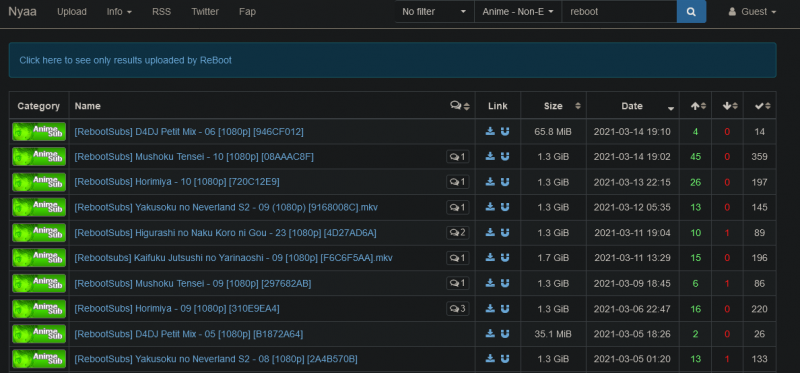Screen dimensions: 800x373
Task: Click the 1.7 GiB size cell
Action: click(553, 258)
